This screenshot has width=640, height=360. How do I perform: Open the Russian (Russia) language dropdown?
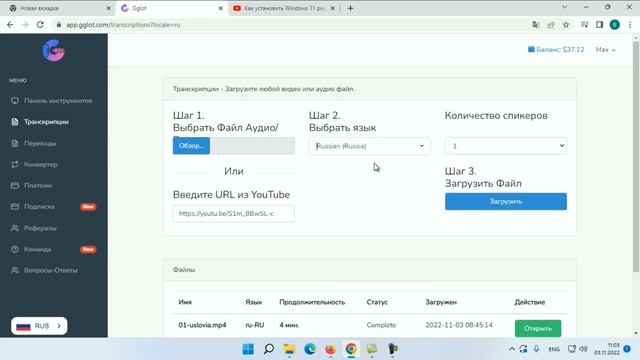tap(370, 146)
